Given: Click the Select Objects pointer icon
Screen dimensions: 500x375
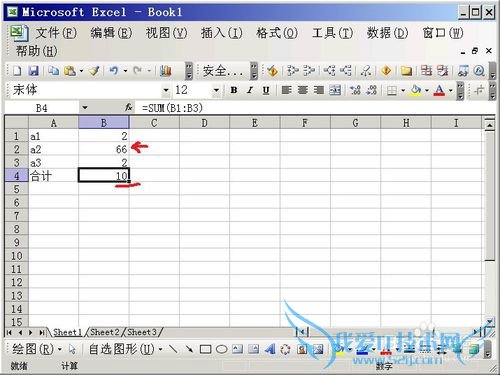Looking at the screenshot, I should [72, 349].
